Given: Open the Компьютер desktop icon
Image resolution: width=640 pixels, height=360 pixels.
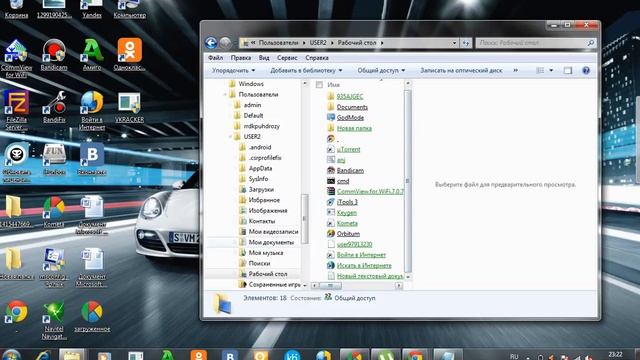Looking at the screenshot, I should click(x=129, y=10).
